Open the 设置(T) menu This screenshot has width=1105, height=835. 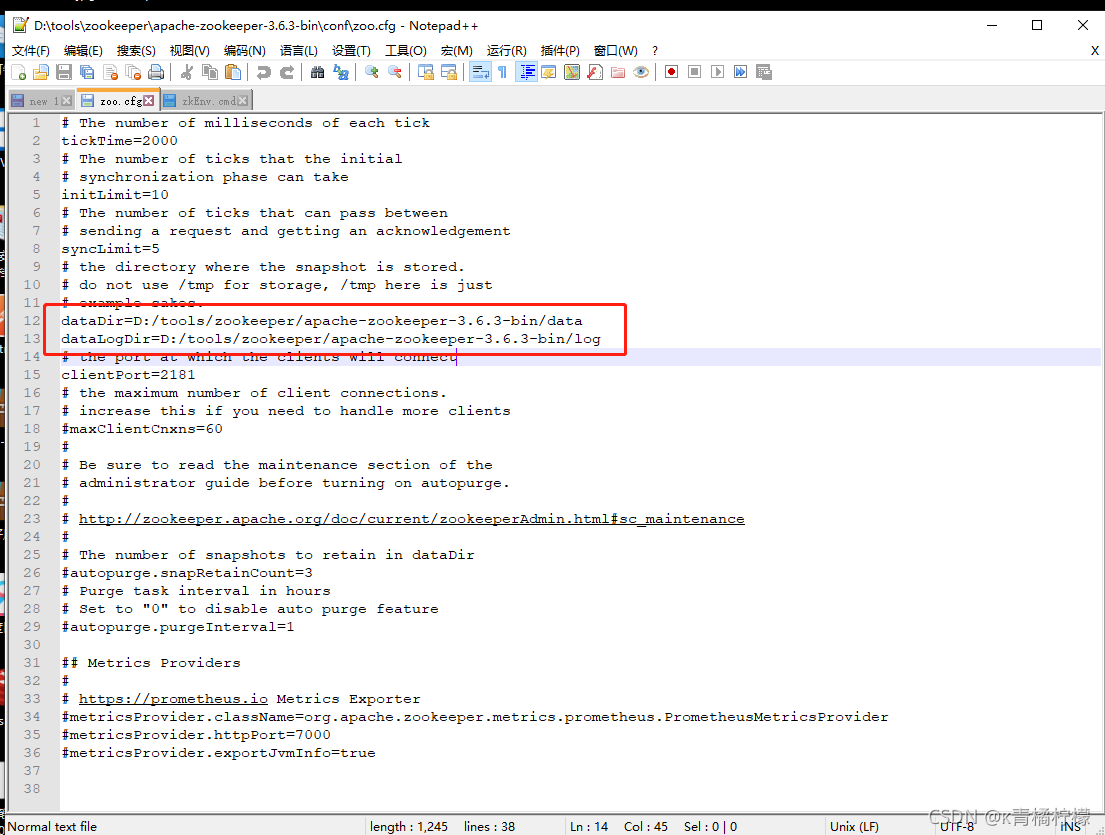(x=352, y=51)
